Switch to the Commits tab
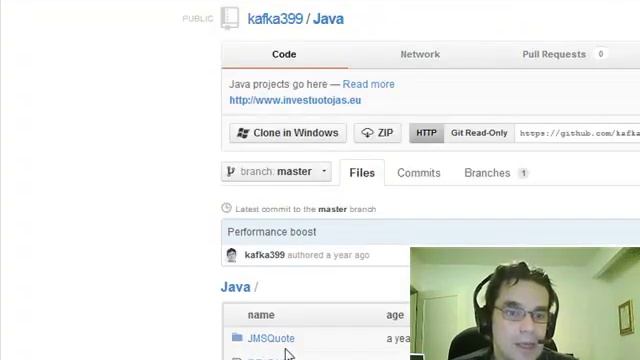Image resolution: width=640 pixels, height=360 pixels. [419, 173]
